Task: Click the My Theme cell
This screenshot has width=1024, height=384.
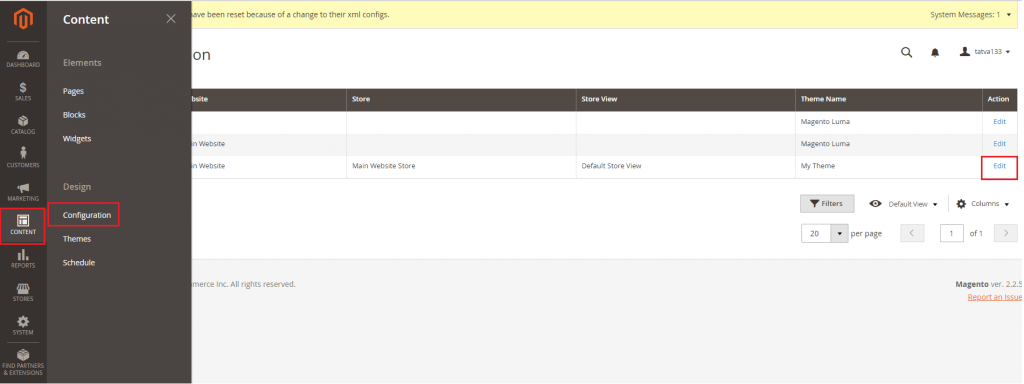Action: (888, 166)
